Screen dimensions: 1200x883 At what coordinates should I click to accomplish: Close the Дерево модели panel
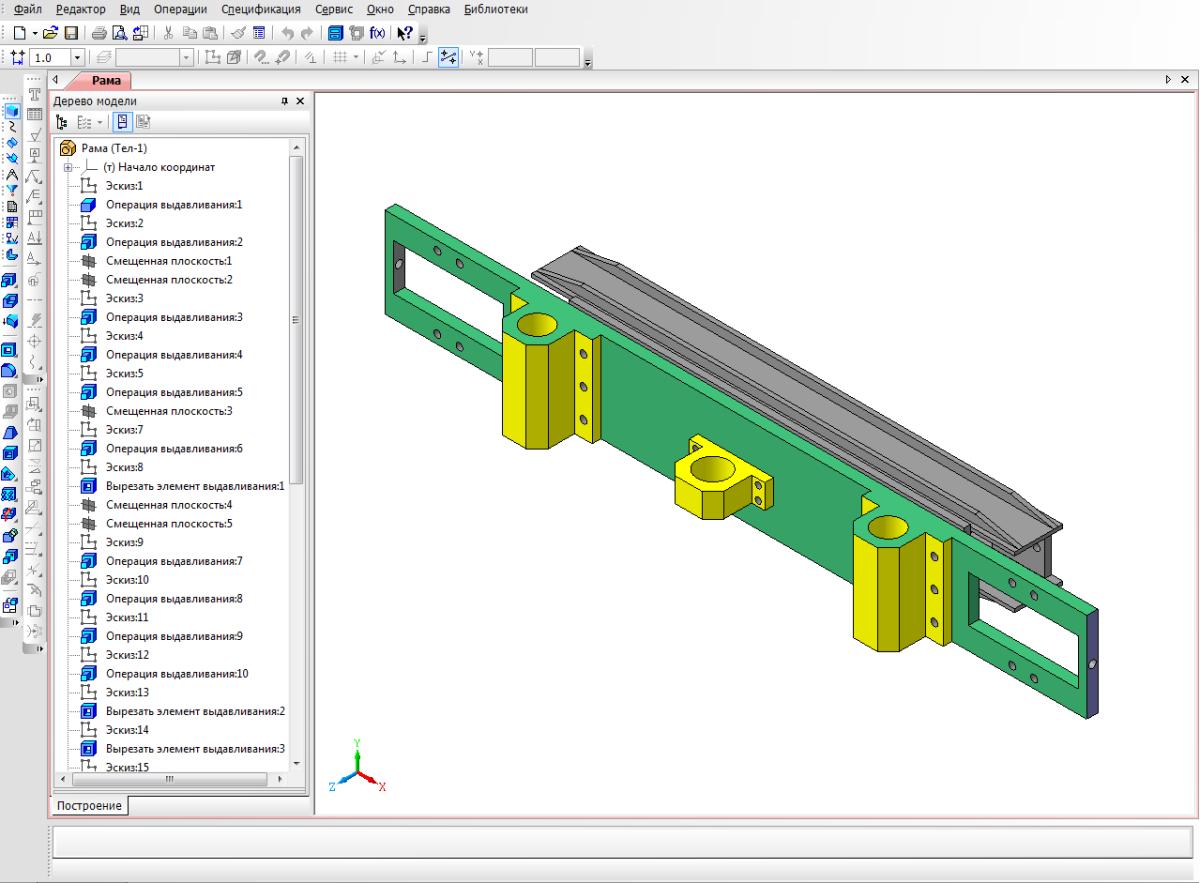pyautogui.click(x=299, y=101)
